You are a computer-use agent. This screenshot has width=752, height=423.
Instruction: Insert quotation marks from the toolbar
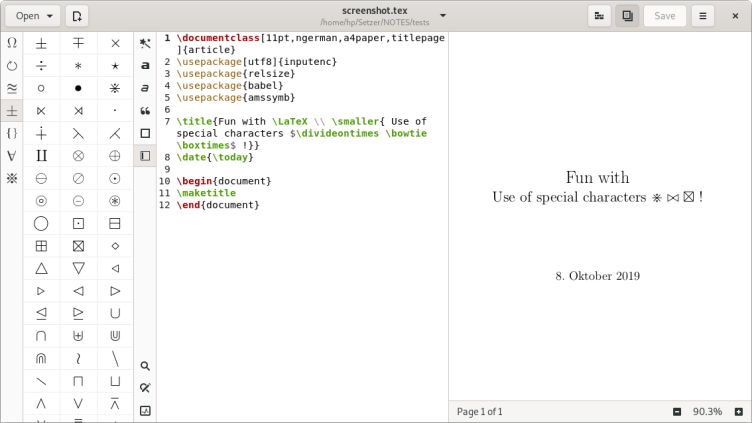point(145,111)
